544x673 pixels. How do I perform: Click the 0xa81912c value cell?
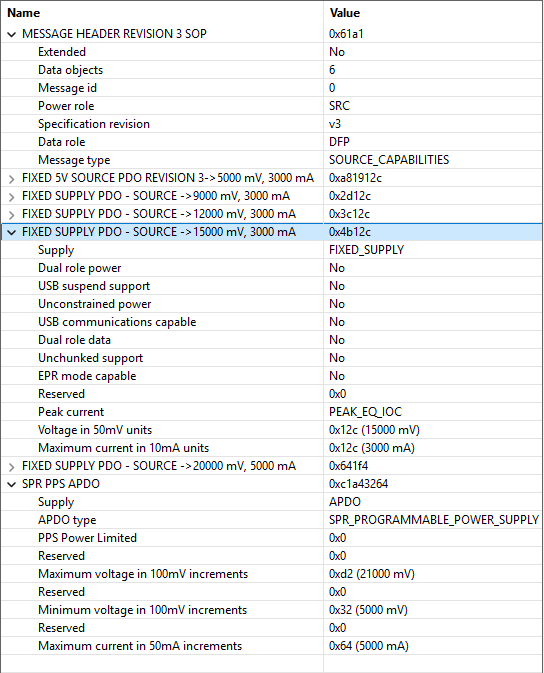[x=356, y=178]
